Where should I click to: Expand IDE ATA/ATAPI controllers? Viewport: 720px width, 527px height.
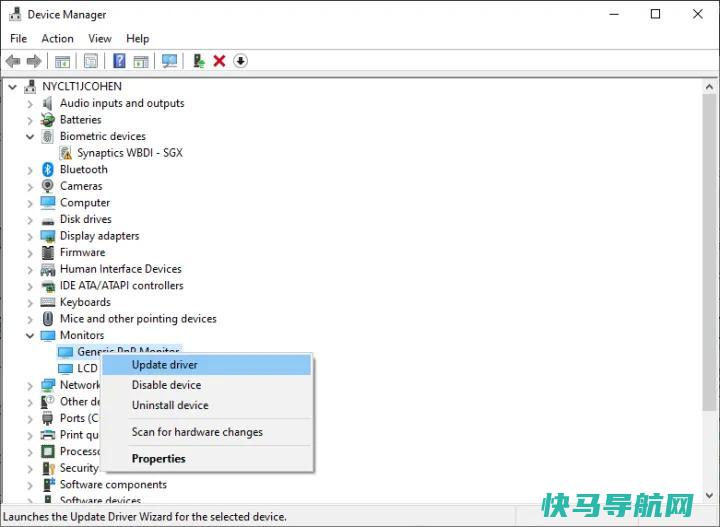point(30,286)
